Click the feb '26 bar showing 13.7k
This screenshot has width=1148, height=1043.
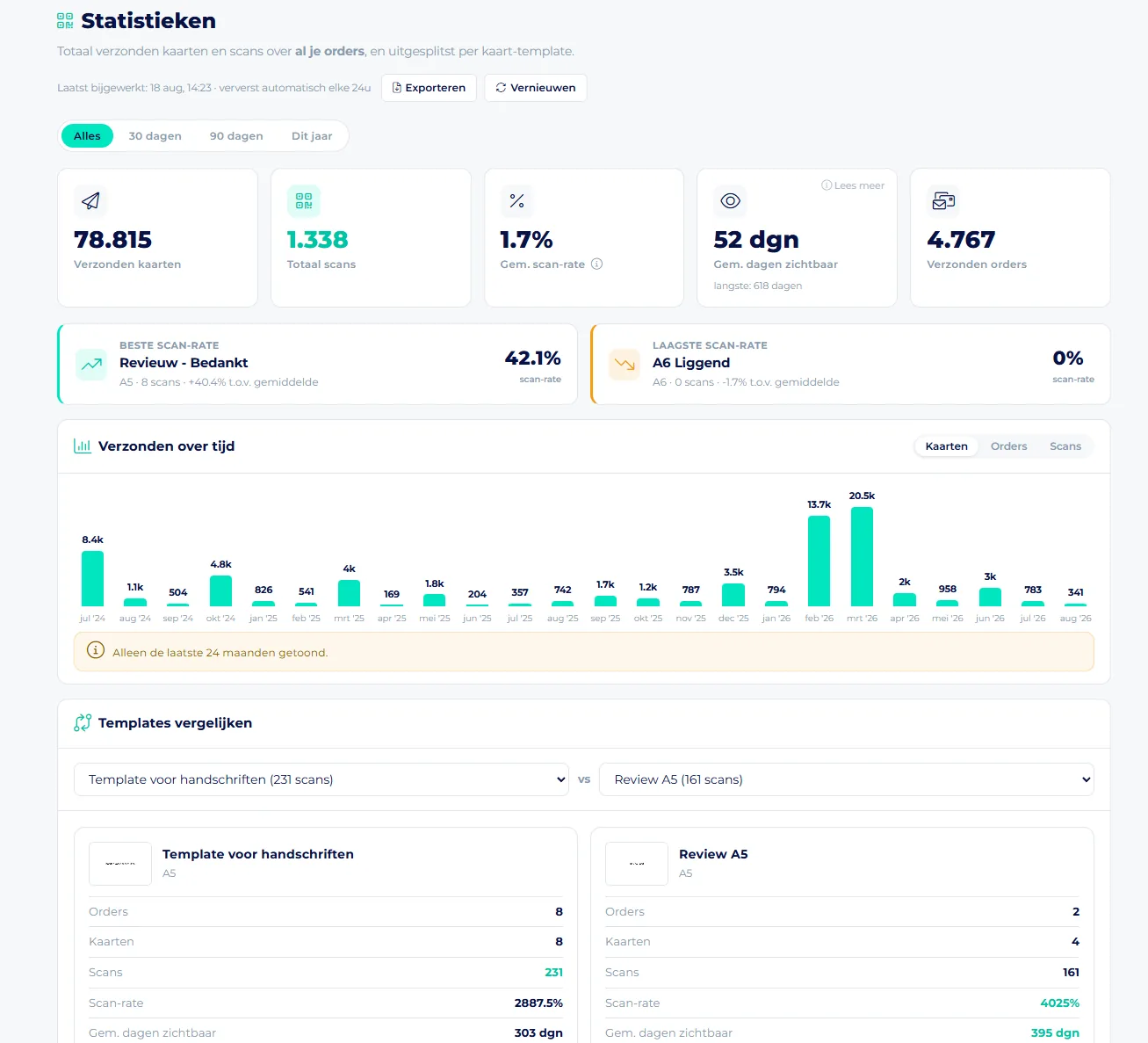click(819, 561)
